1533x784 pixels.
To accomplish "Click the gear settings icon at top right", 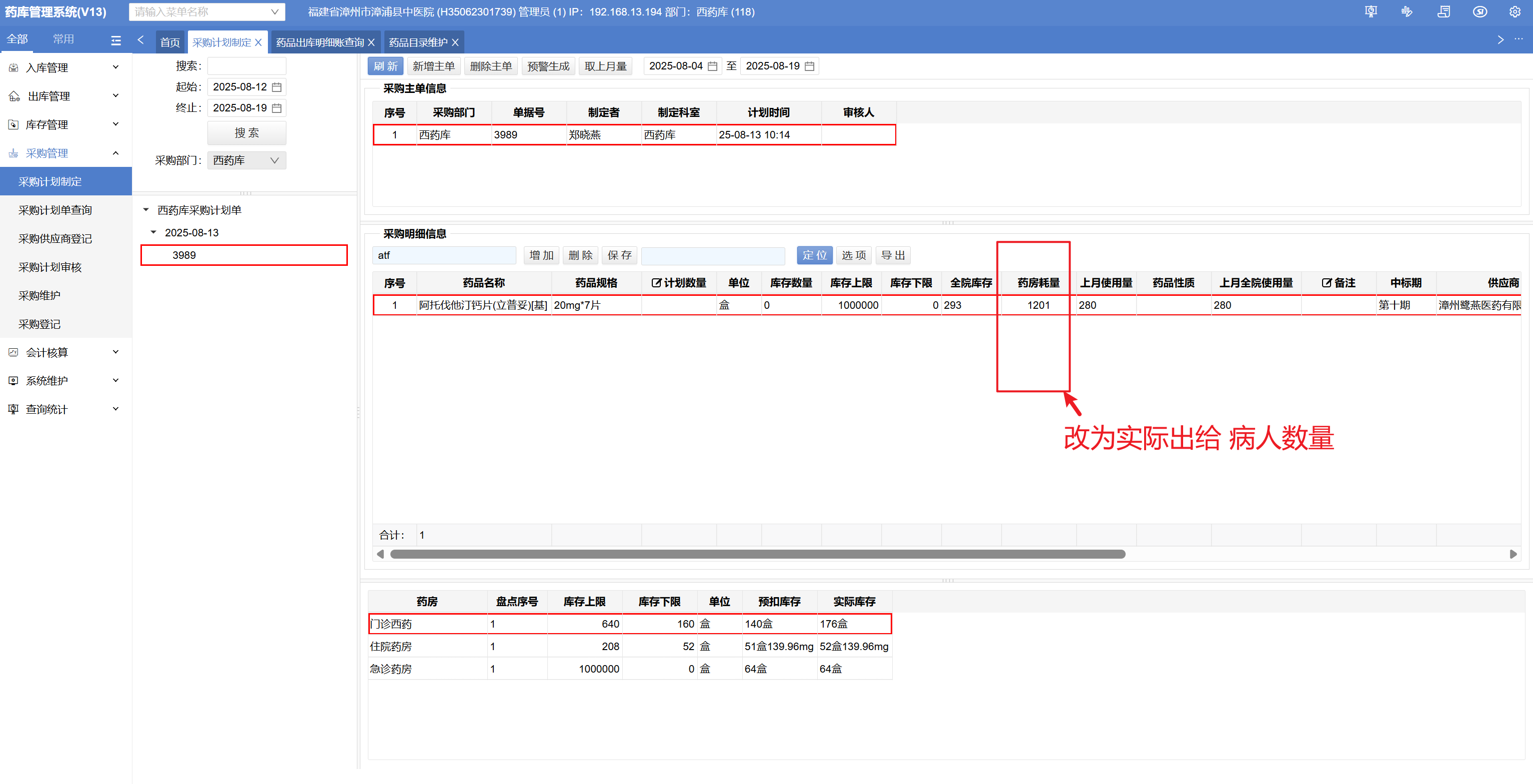I will click(1515, 12).
